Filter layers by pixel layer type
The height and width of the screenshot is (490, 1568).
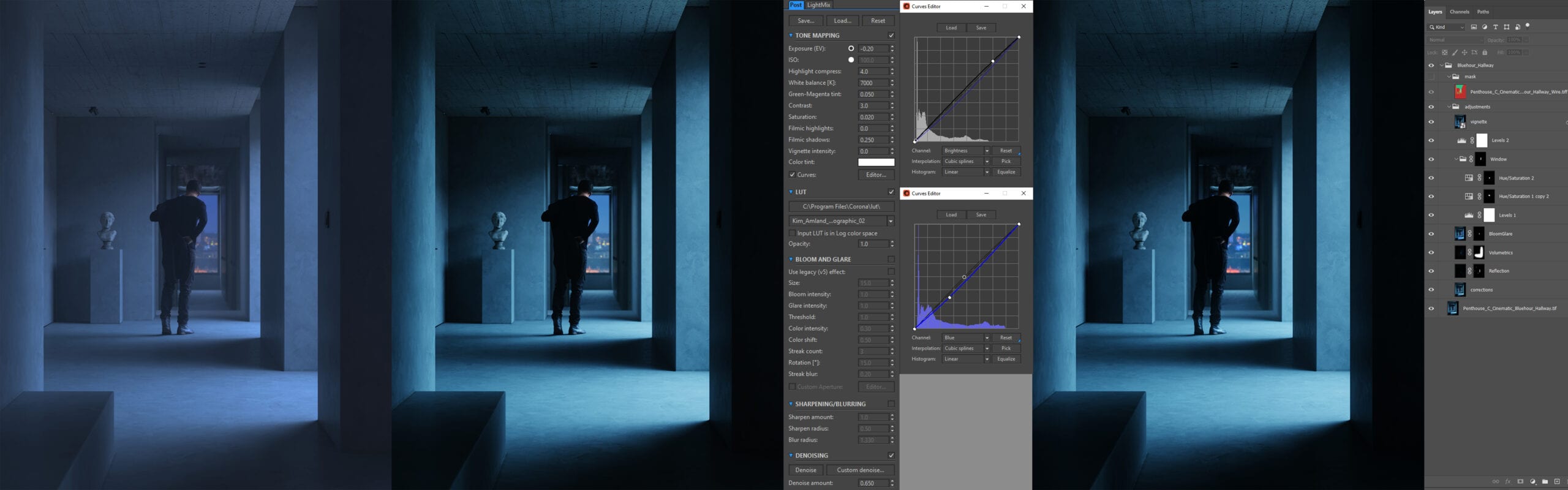click(x=1474, y=27)
